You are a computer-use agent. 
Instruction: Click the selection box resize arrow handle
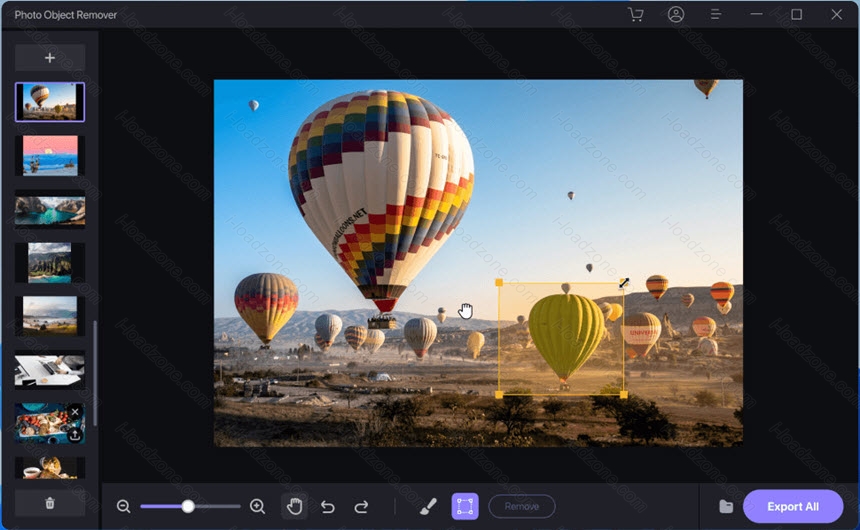(x=624, y=283)
